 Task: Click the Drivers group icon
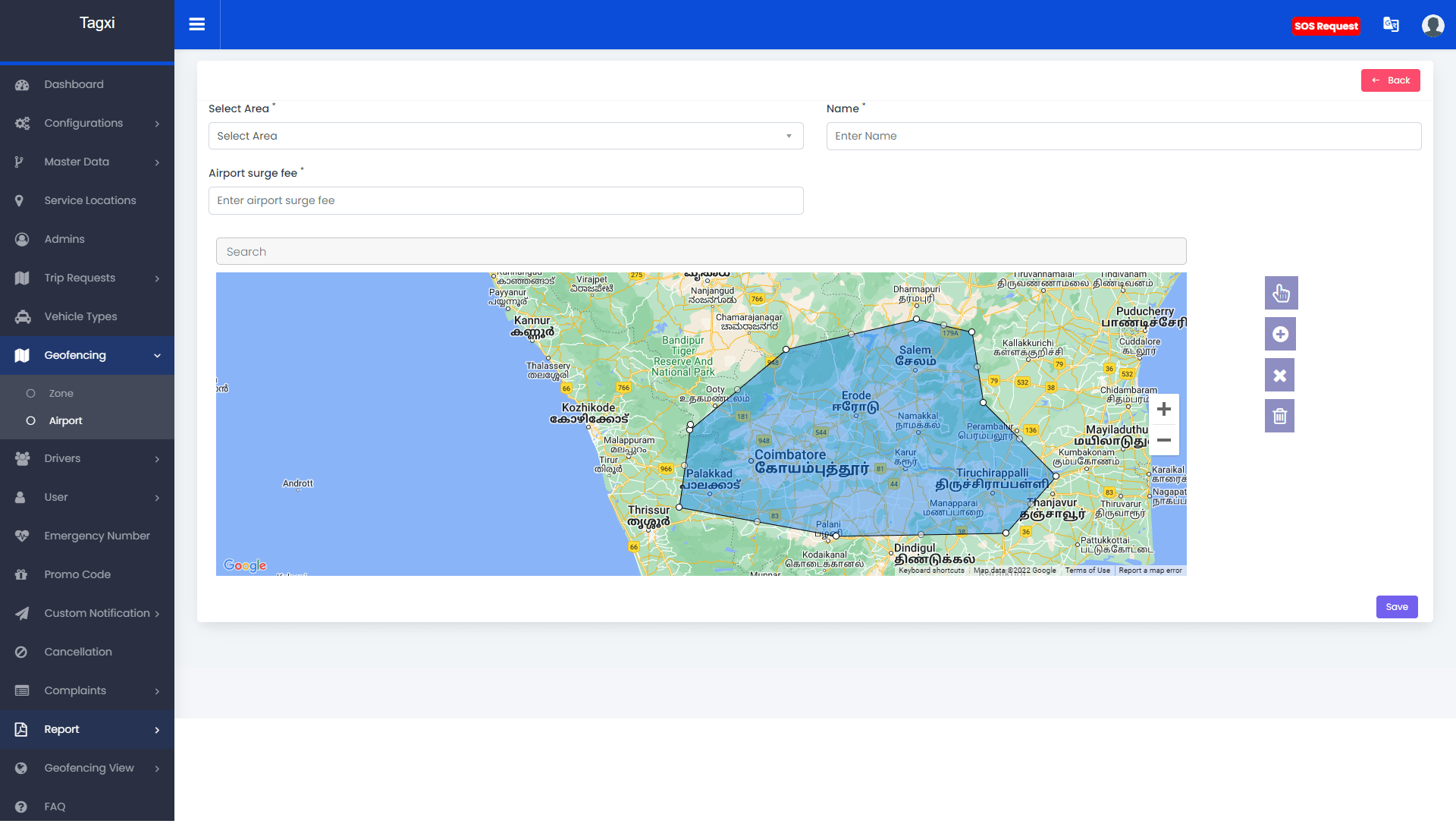click(x=22, y=459)
